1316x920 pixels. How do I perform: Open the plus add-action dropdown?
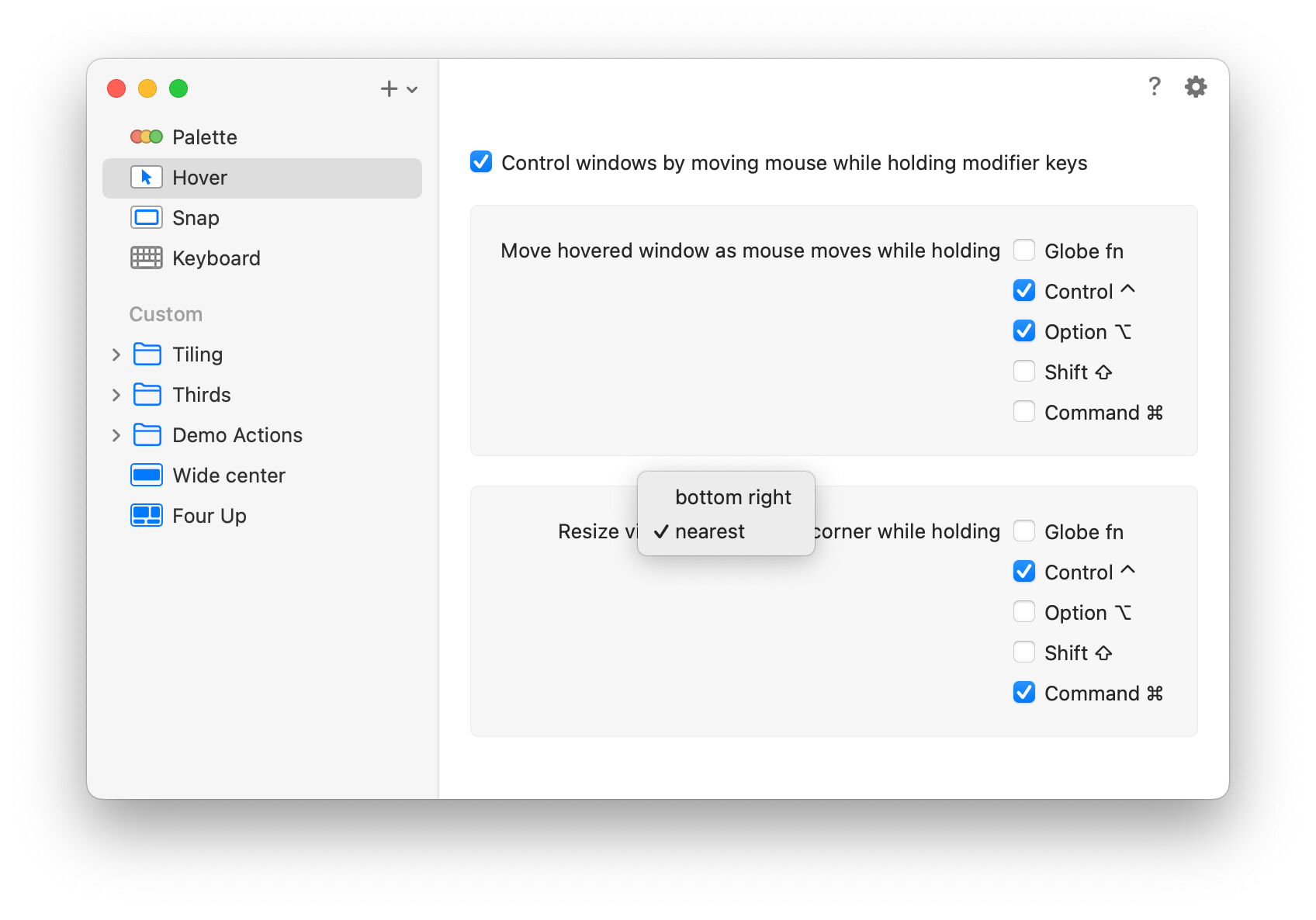pos(399,89)
